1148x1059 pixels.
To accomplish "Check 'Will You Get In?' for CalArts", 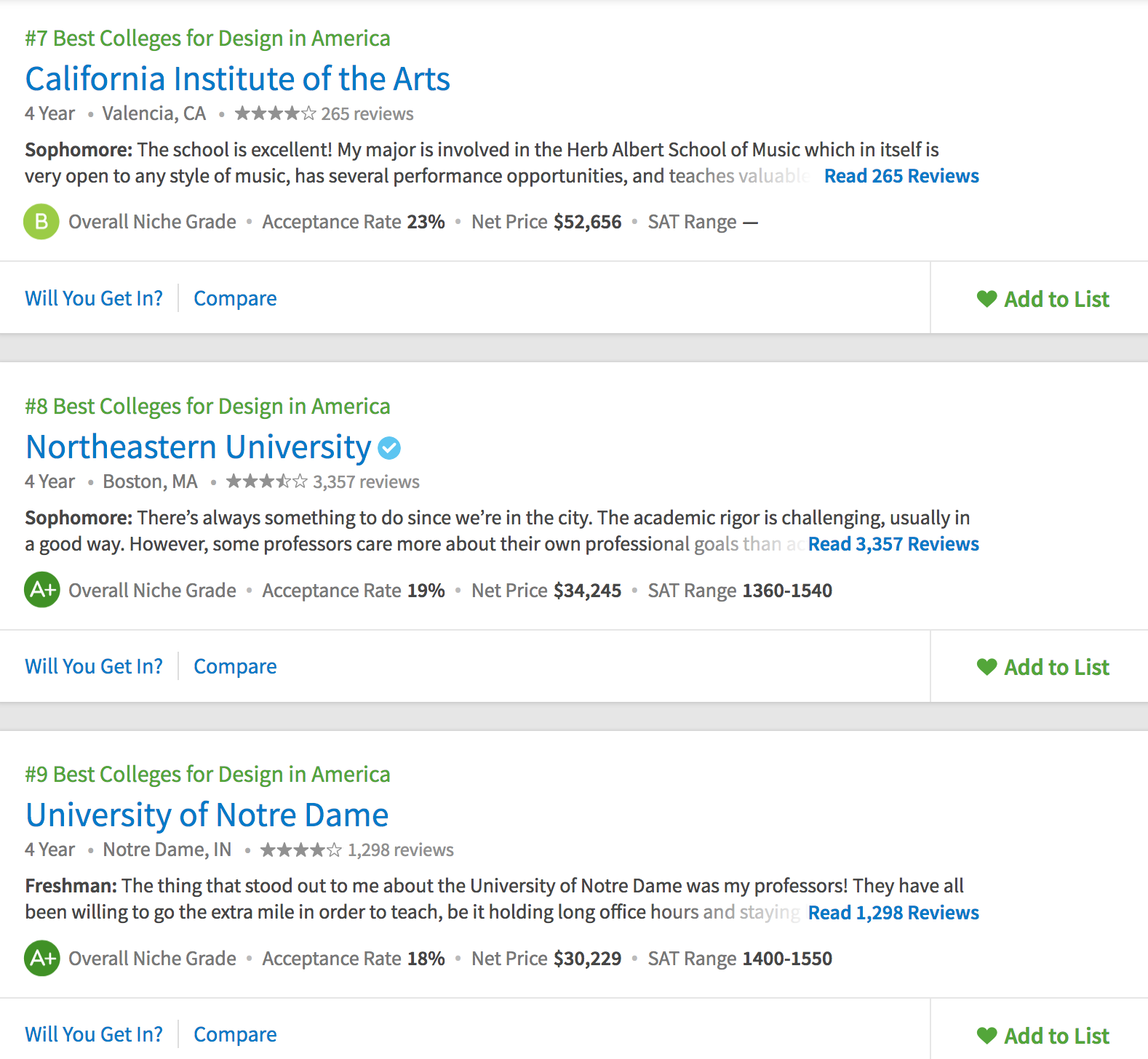I will pos(94,298).
